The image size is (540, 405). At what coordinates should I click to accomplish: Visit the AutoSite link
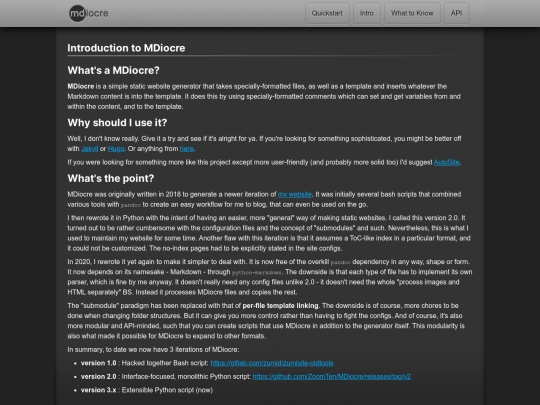(446, 162)
